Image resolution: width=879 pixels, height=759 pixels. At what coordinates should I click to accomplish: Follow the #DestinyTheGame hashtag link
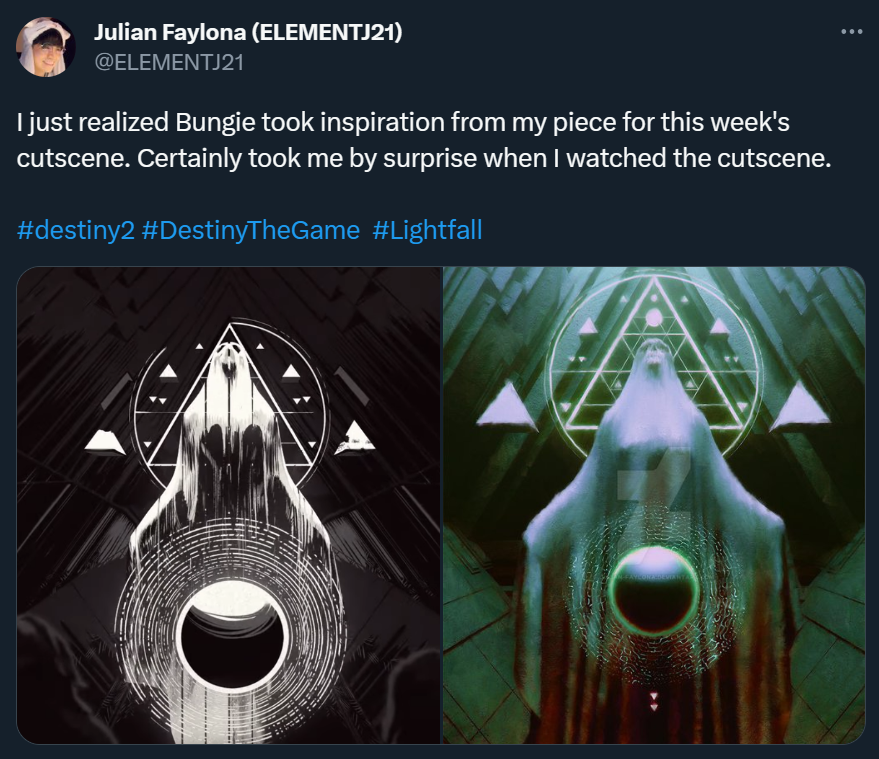(251, 230)
